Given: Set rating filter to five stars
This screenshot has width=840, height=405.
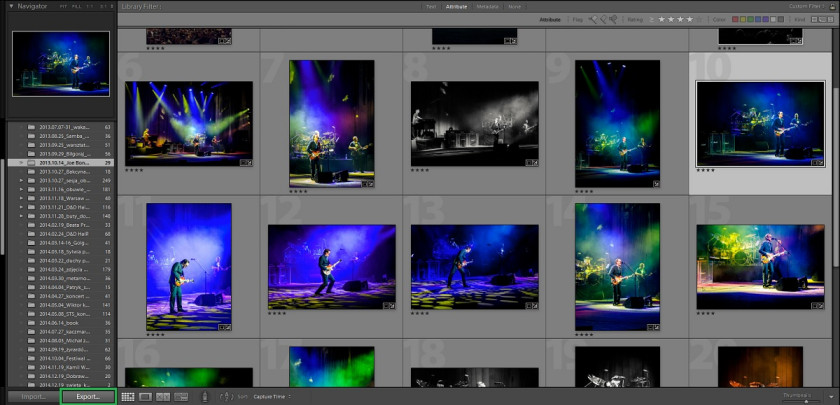Looking at the screenshot, I should point(700,19).
